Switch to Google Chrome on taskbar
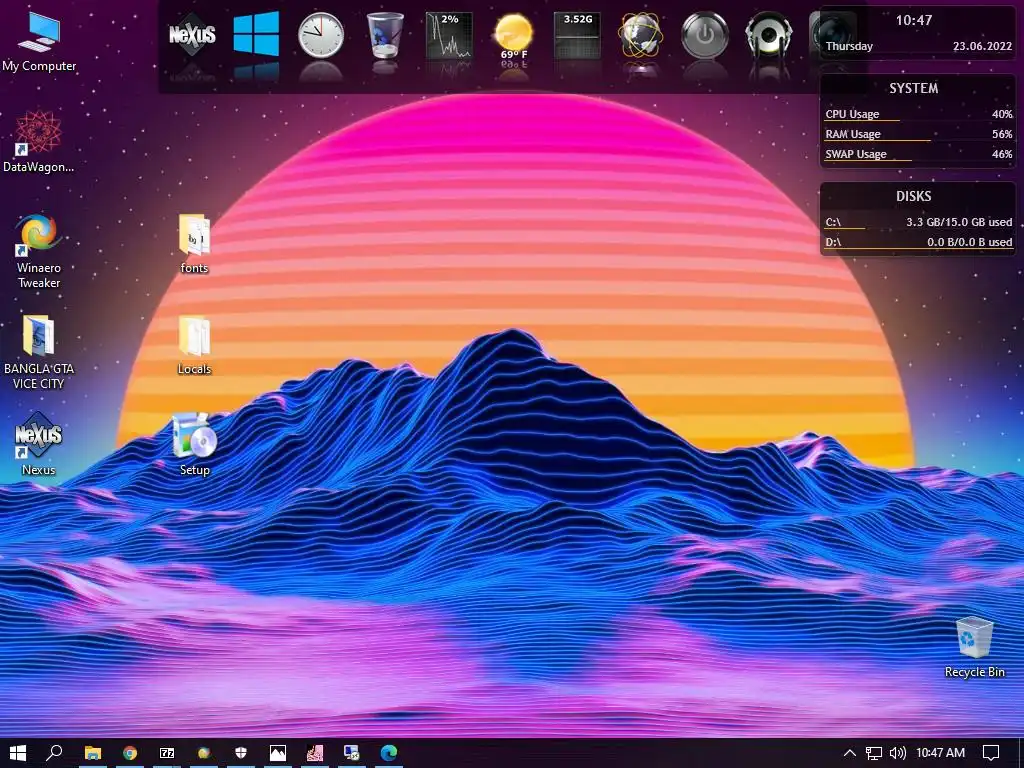 click(130, 753)
